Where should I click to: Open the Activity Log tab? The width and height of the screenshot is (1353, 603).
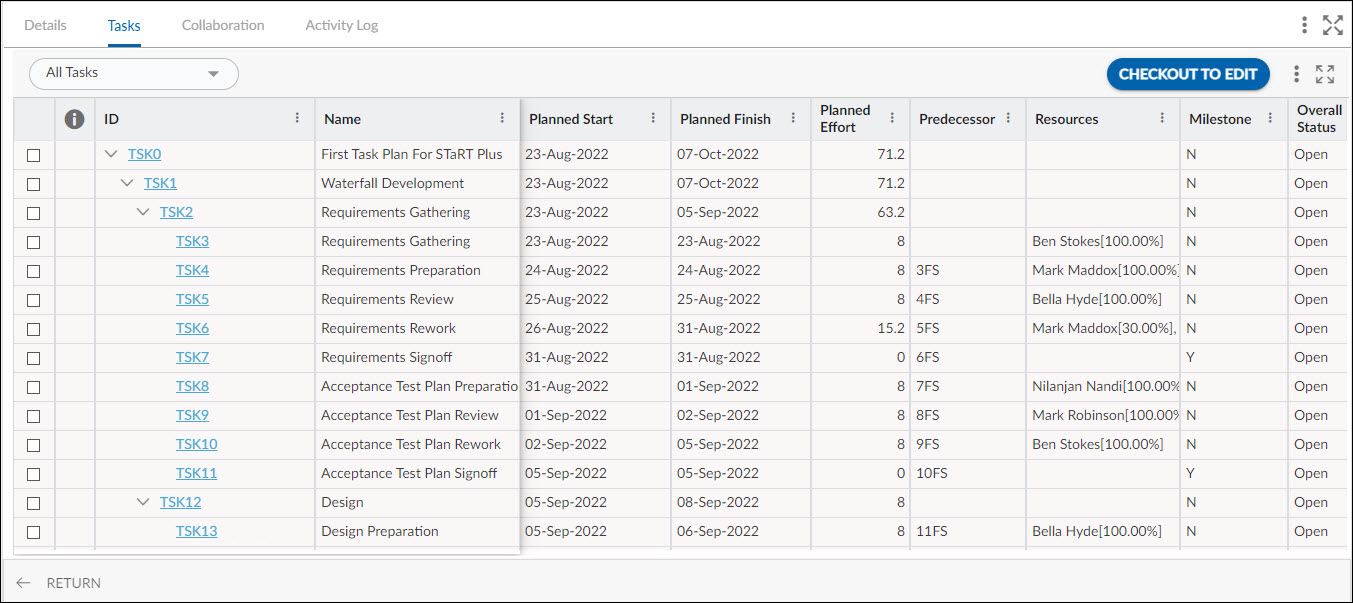coord(341,25)
